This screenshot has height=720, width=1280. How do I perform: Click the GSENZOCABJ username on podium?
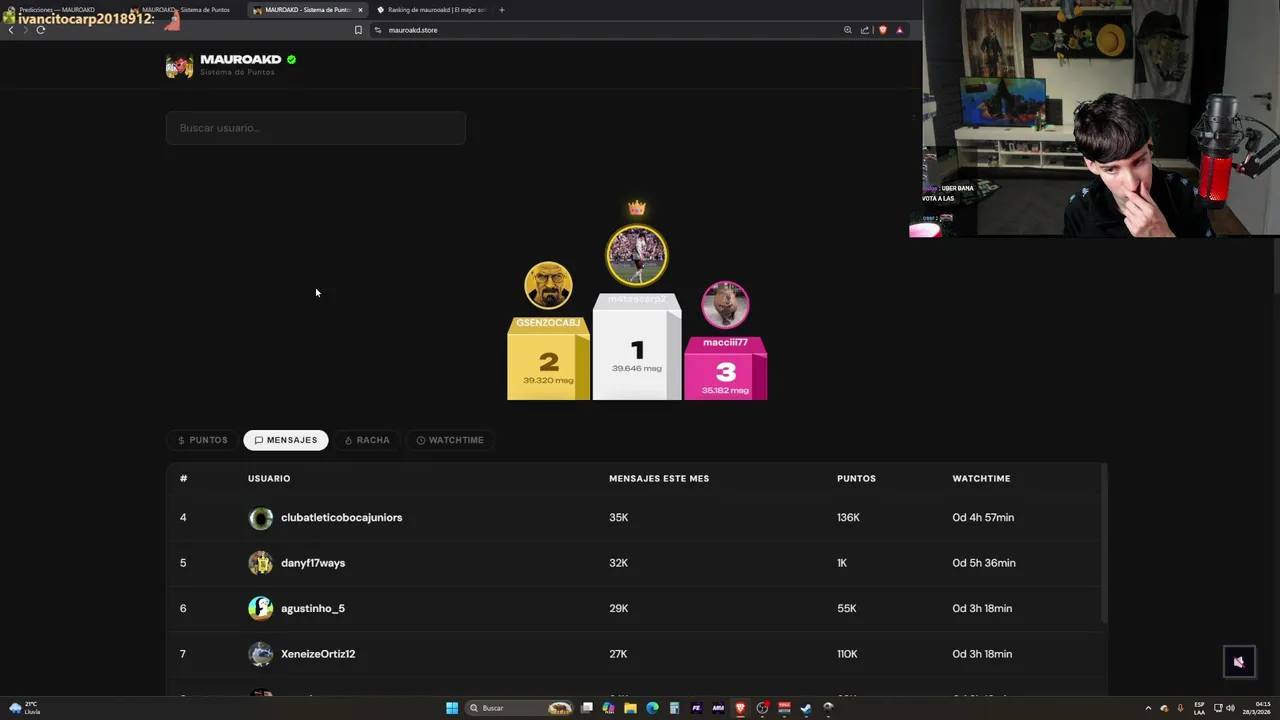(548, 323)
